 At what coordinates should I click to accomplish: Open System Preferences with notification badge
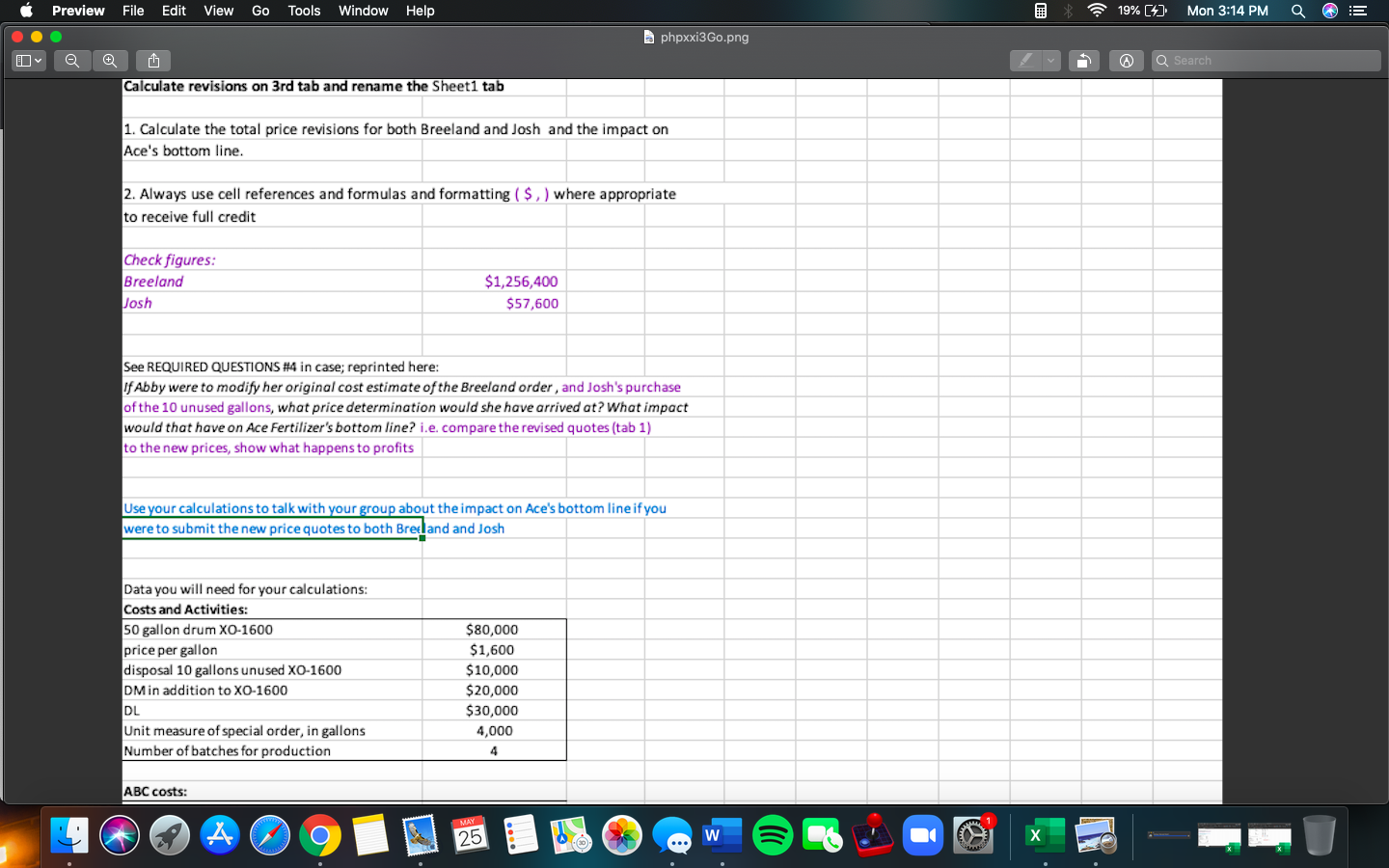(x=973, y=835)
